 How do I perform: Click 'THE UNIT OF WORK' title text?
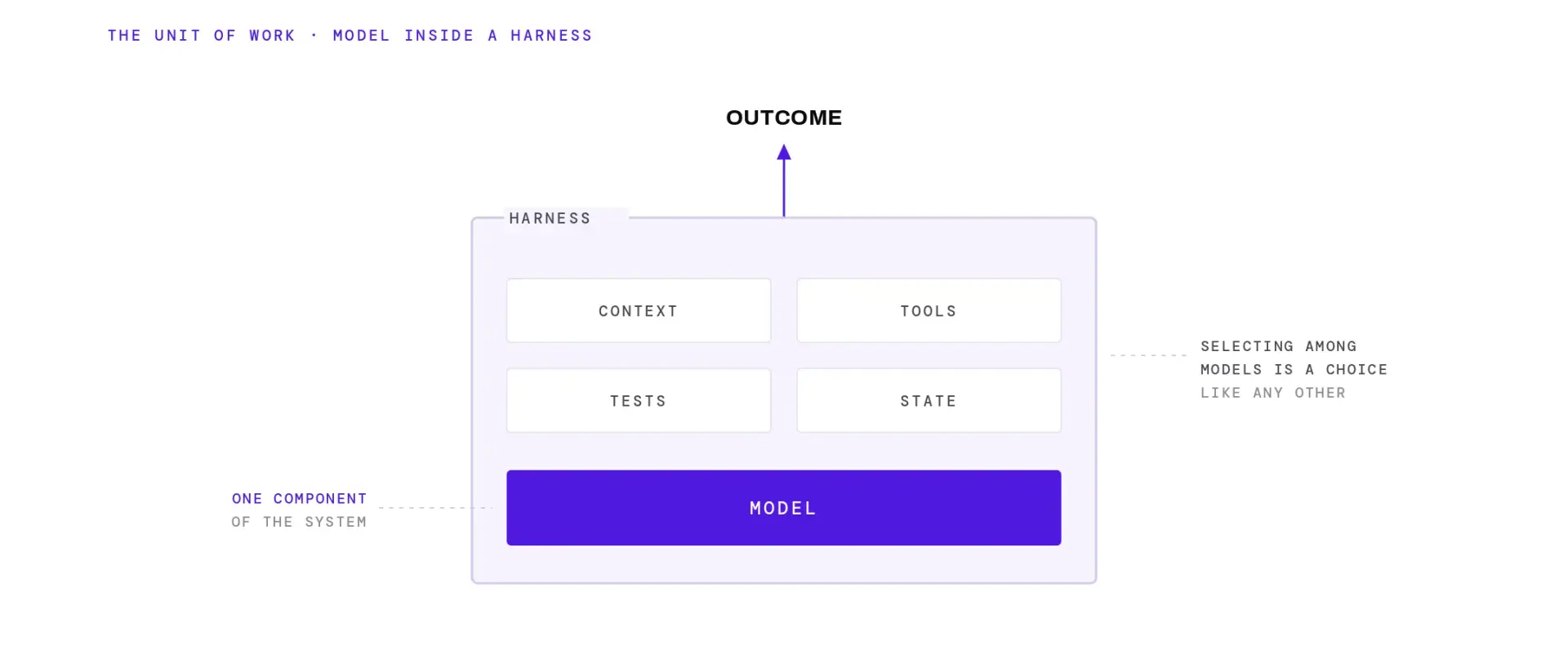click(x=202, y=35)
